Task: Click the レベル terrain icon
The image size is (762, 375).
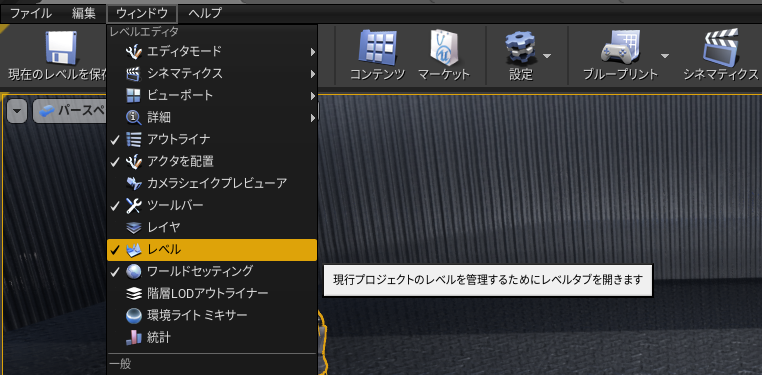Action: click(x=133, y=250)
